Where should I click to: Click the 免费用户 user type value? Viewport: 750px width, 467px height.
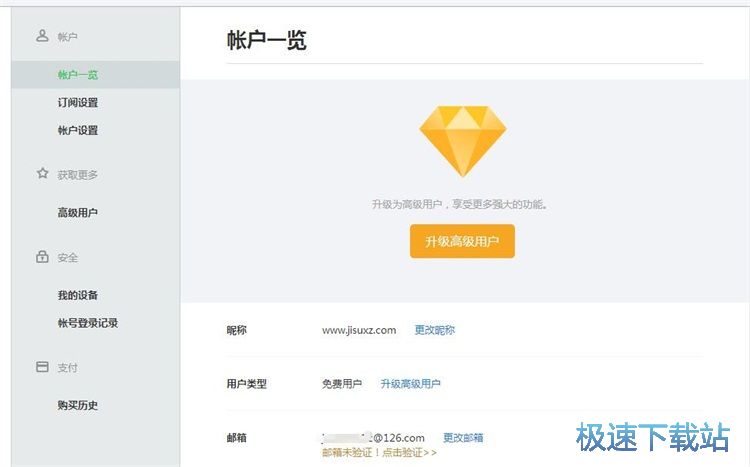coord(342,384)
